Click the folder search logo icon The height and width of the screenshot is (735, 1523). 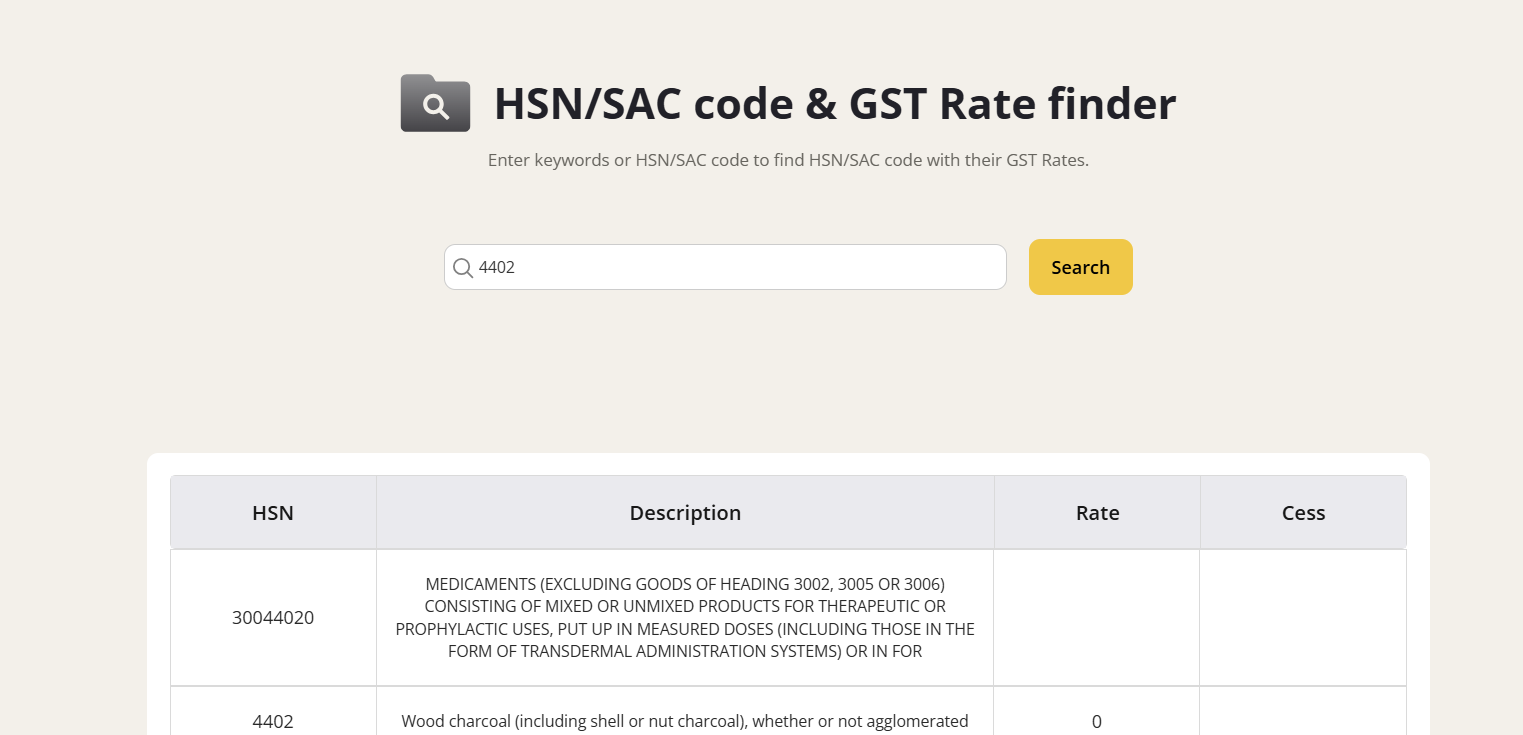(x=435, y=103)
